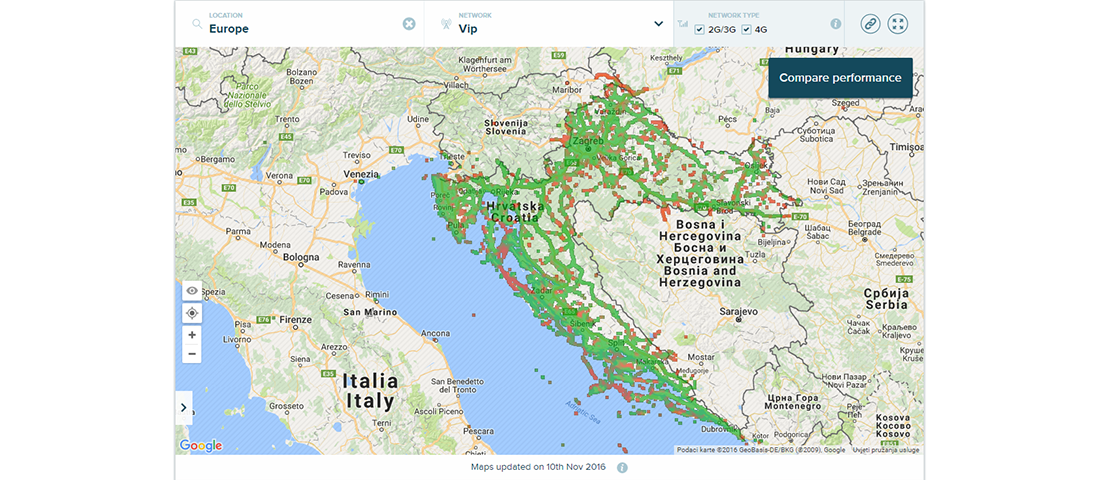Open the network type info icon
Viewport: 1110px width, 480px height.
pyautogui.click(x=835, y=23)
